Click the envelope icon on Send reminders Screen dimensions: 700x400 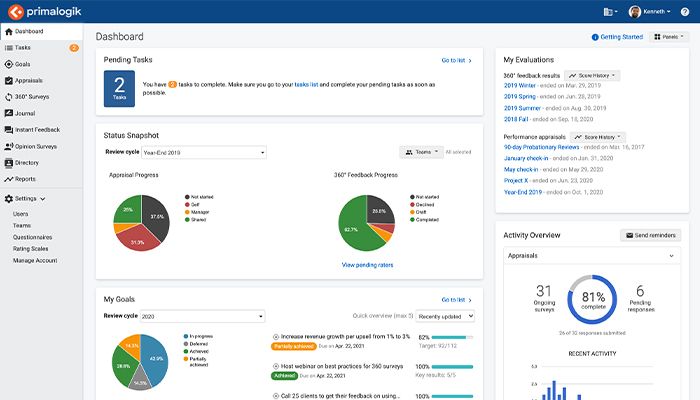point(629,235)
